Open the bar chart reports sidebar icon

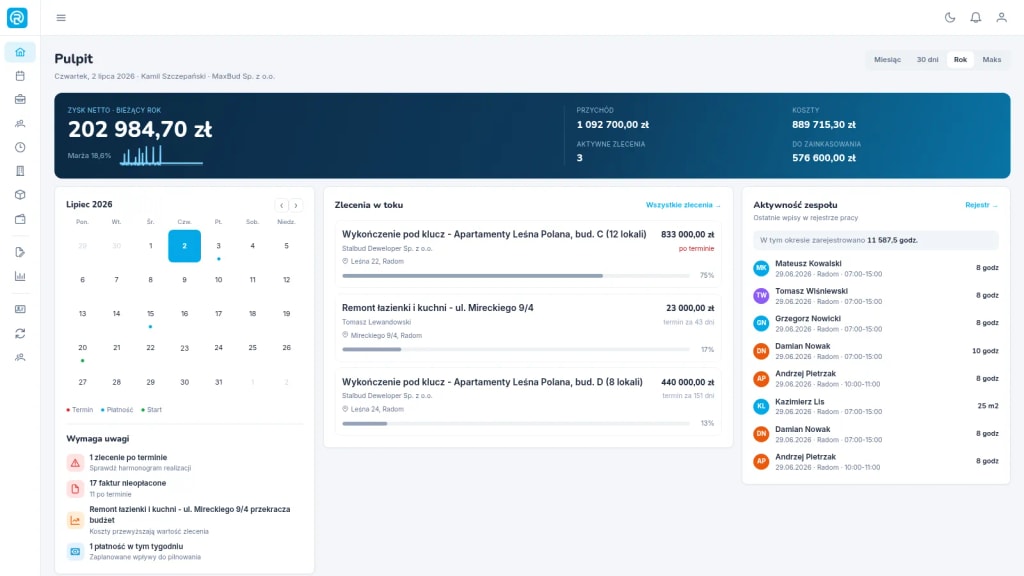pyautogui.click(x=20, y=276)
